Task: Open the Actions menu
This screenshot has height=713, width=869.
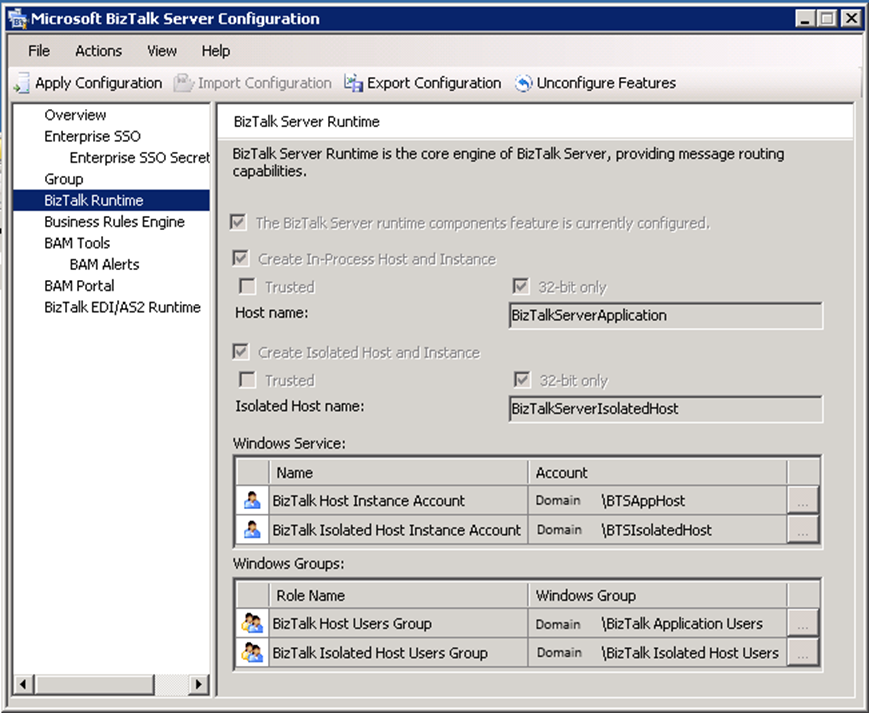Action: [x=98, y=51]
